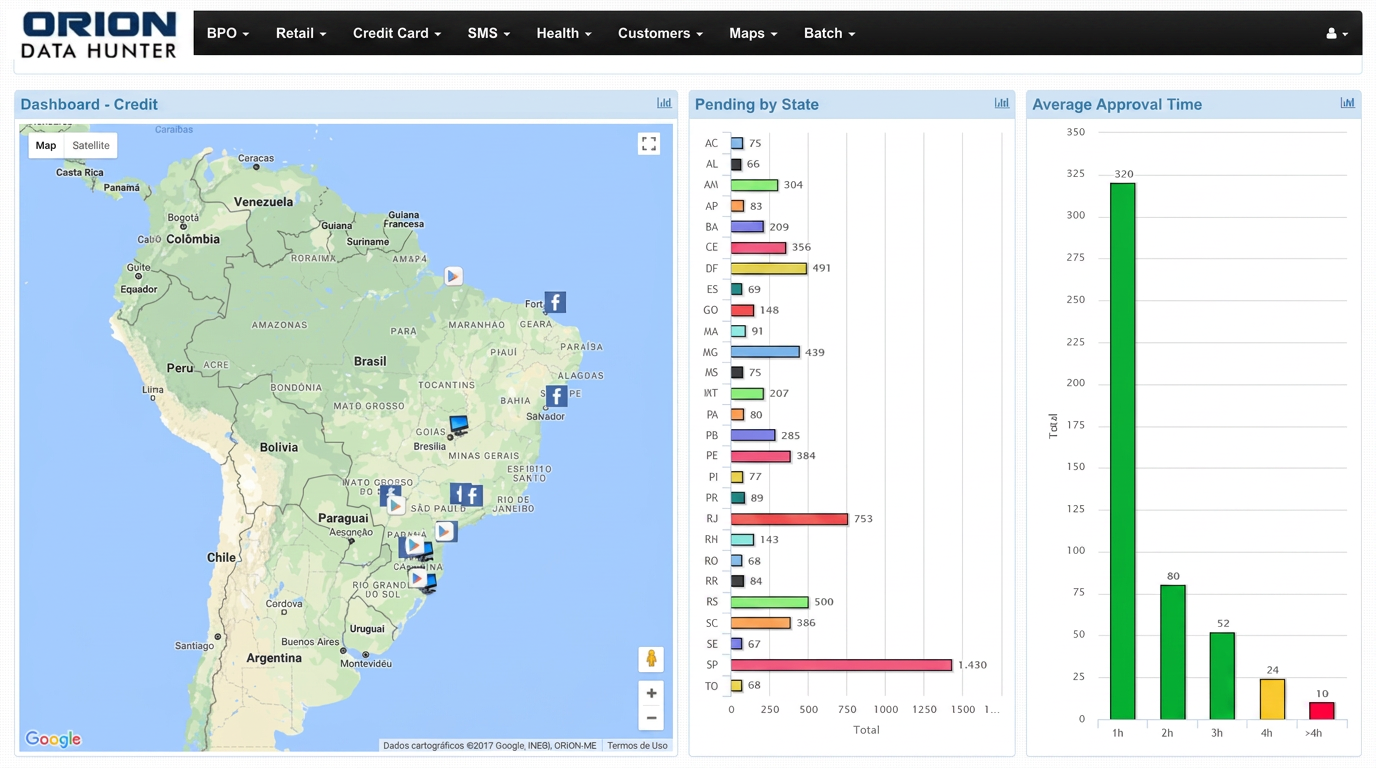Click the Bolivia label on the map
This screenshot has width=1376, height=768.
click(x=279, y=447)
